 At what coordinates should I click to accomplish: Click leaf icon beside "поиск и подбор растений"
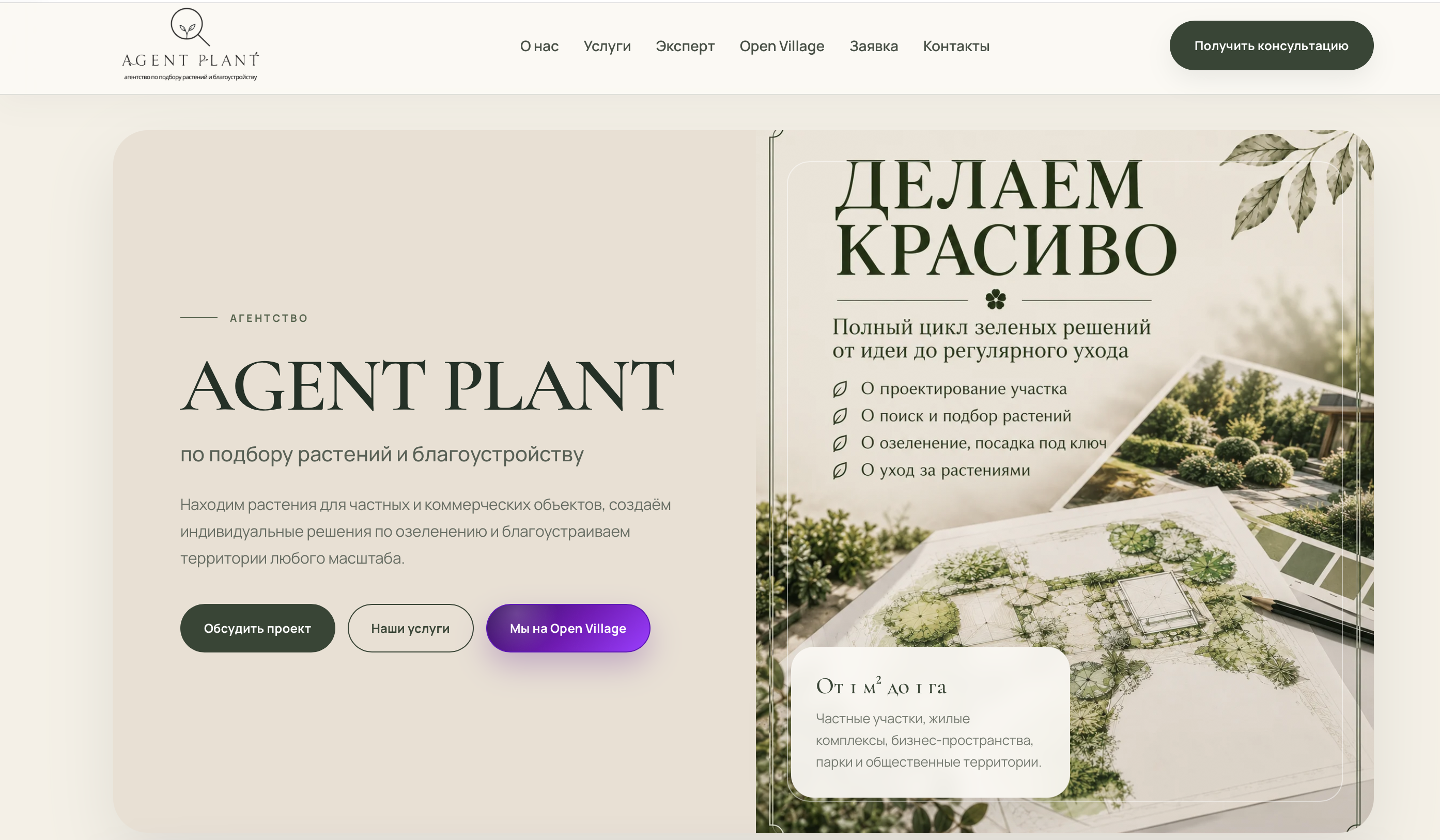(840, 416)
